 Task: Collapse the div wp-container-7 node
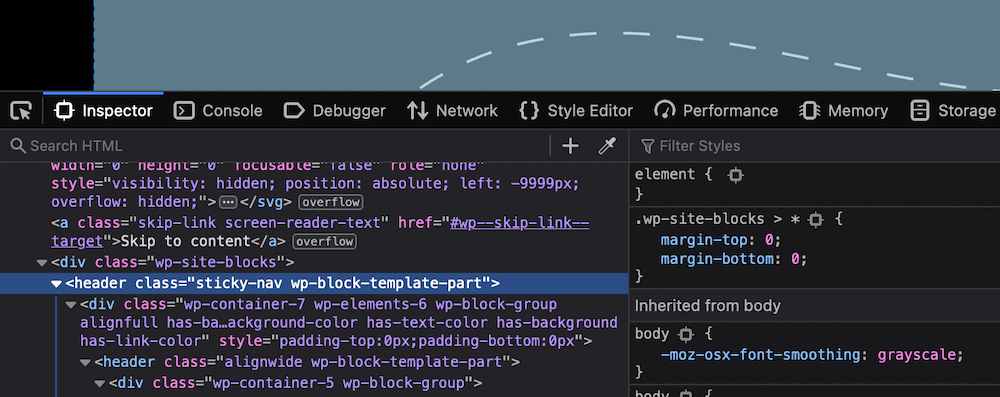coord(71,304)
